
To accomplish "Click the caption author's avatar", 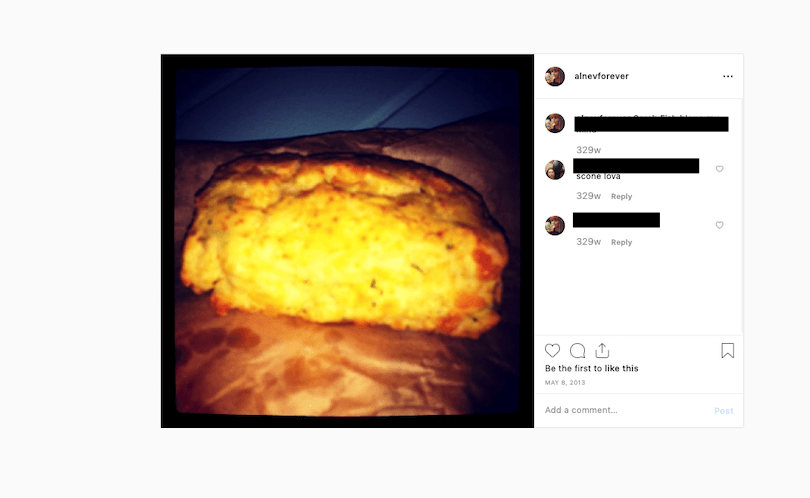I will (x=555, y=123).
